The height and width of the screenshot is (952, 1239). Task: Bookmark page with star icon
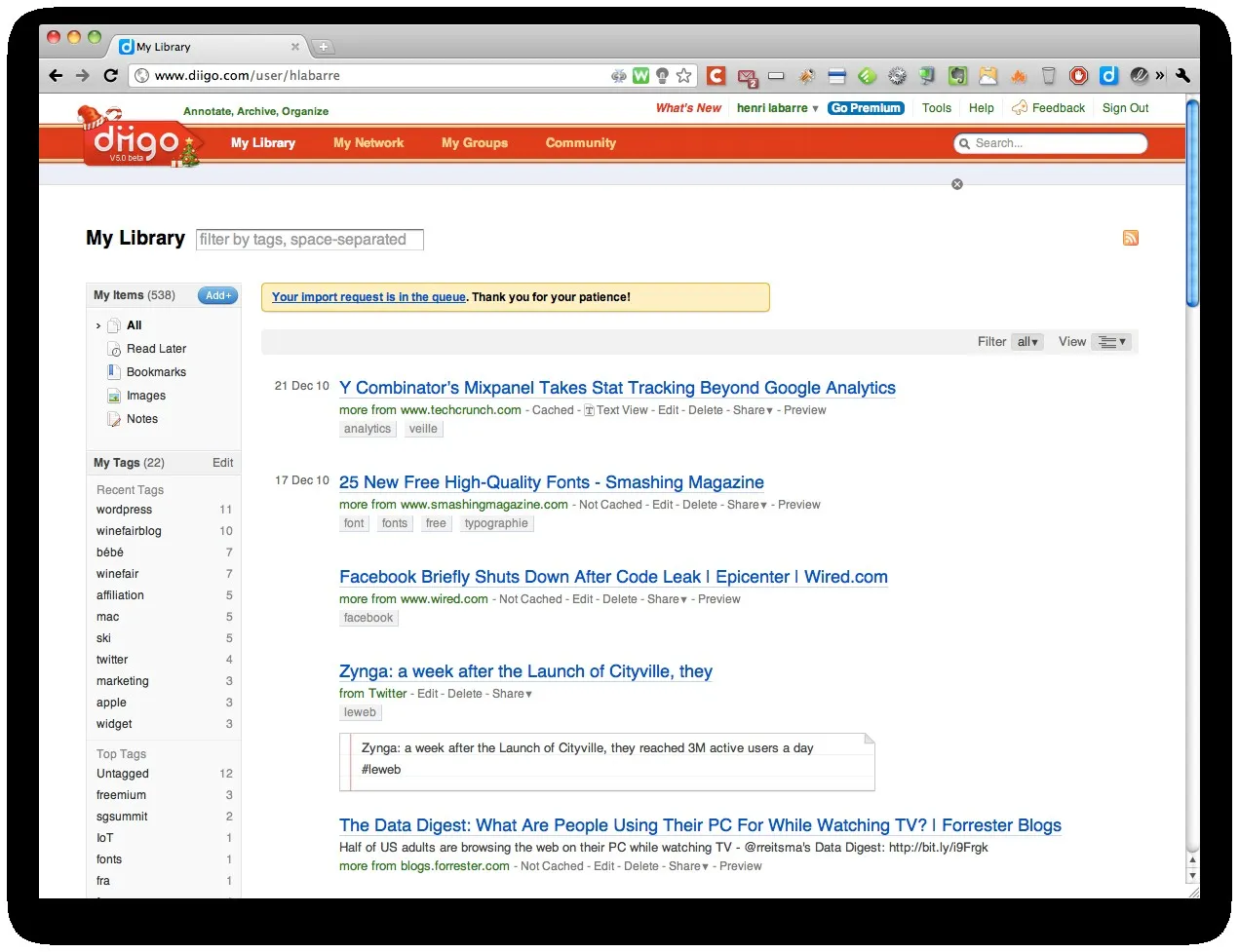click(x=684, y=75)
